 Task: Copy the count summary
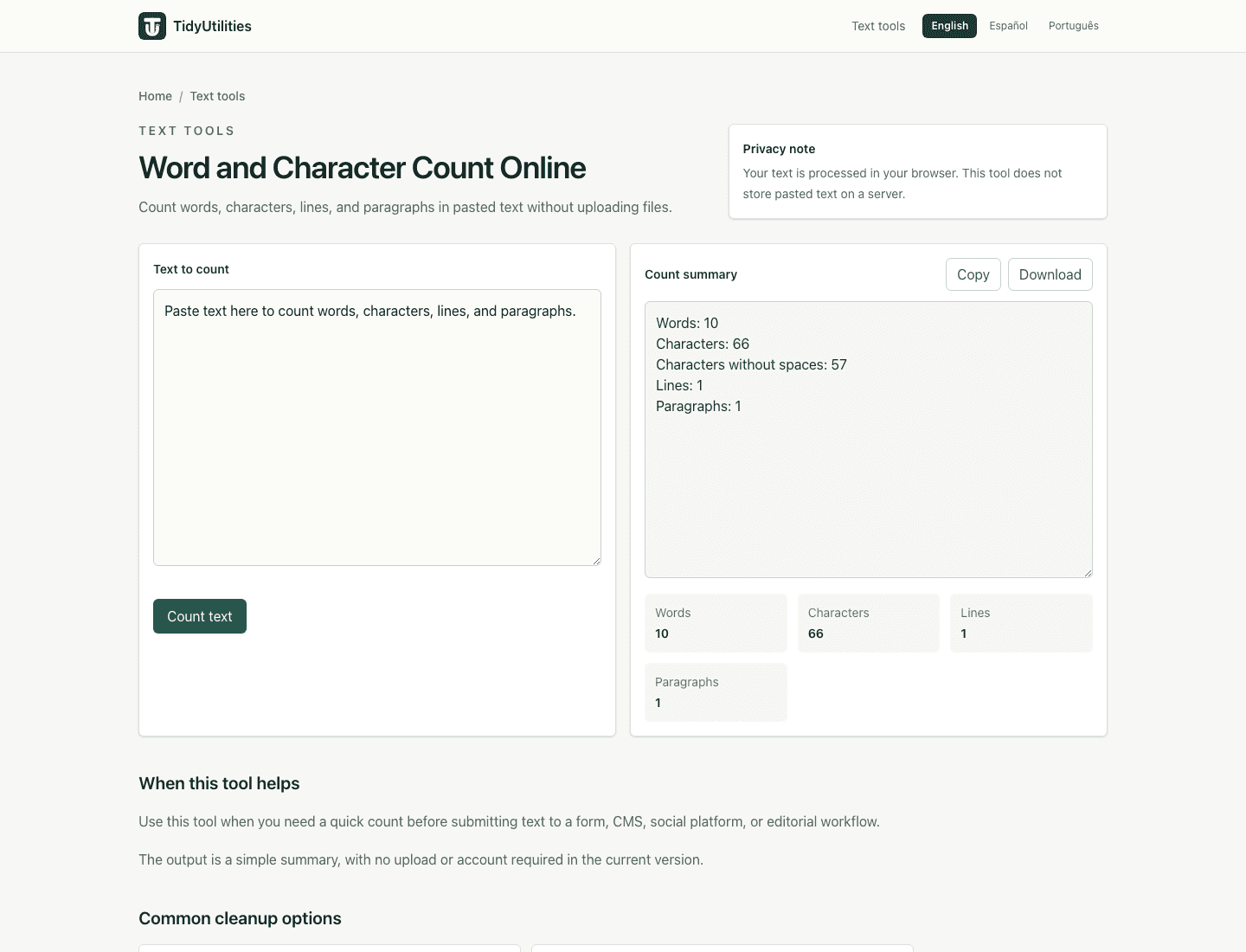973,274
